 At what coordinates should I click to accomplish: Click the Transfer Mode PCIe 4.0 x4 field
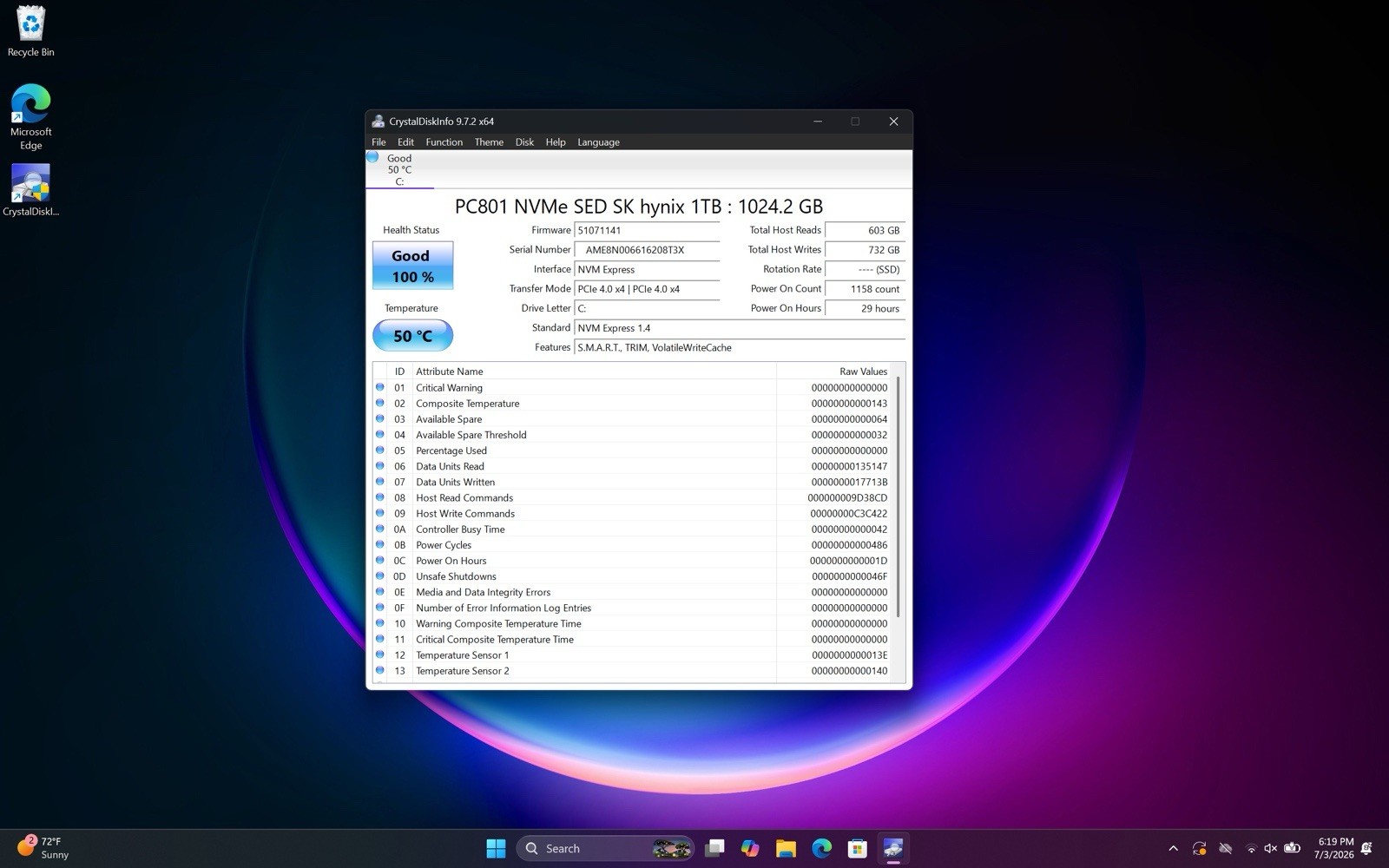pyautogui.click(x=647, y=289)
